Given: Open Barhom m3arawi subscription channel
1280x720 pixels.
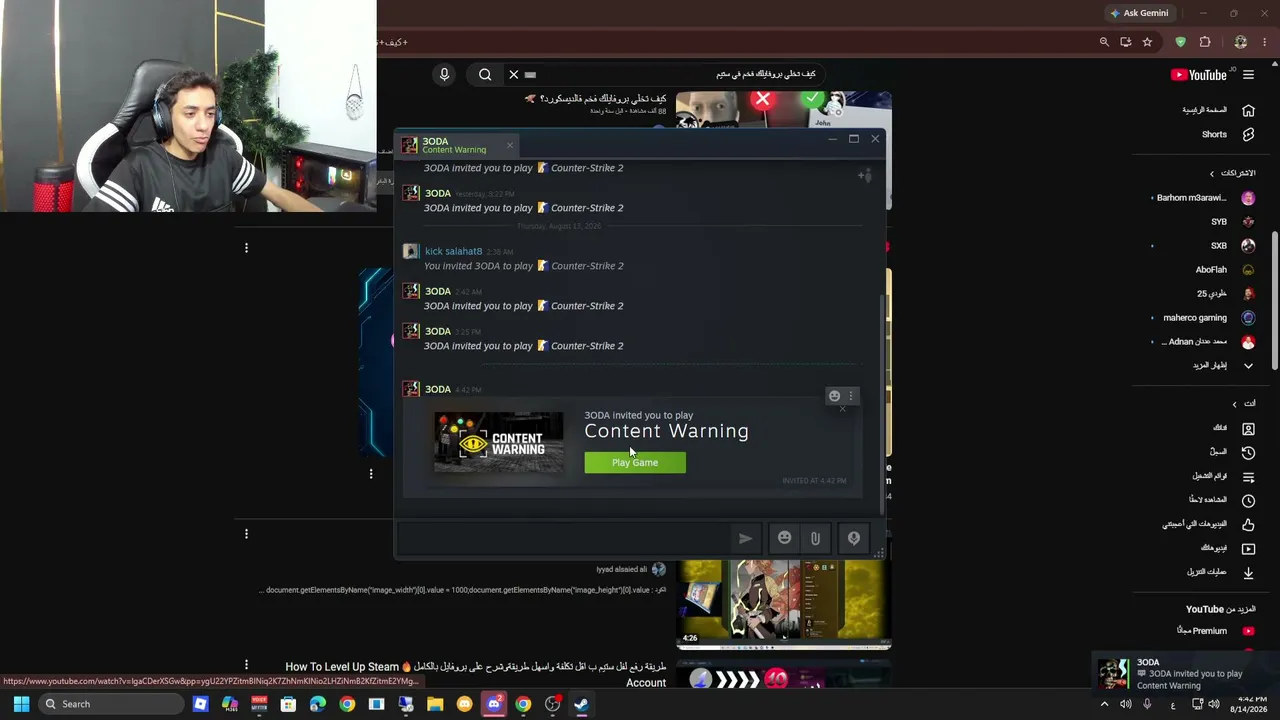Looking at the screenshot, I should pos(1203,198).
